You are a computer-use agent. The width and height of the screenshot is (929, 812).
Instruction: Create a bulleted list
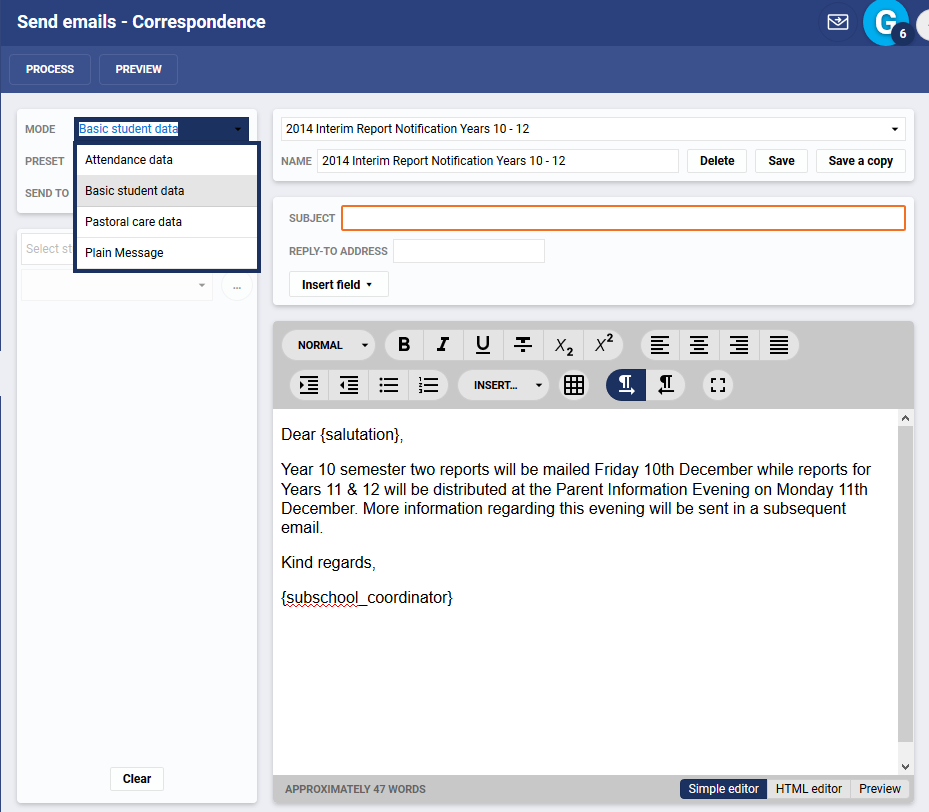click(388, 385)
